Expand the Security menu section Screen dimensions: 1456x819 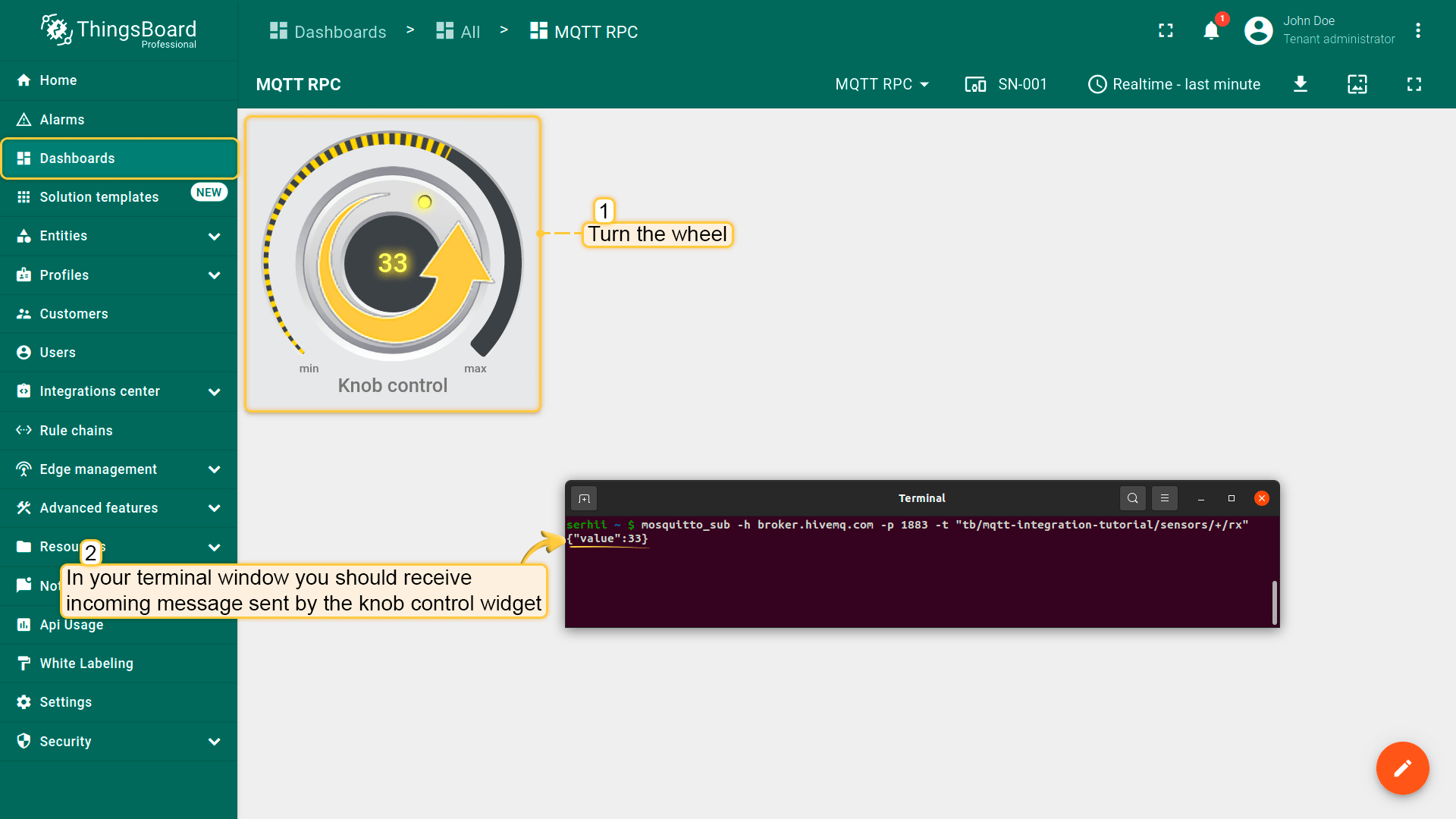coord(215,742)
